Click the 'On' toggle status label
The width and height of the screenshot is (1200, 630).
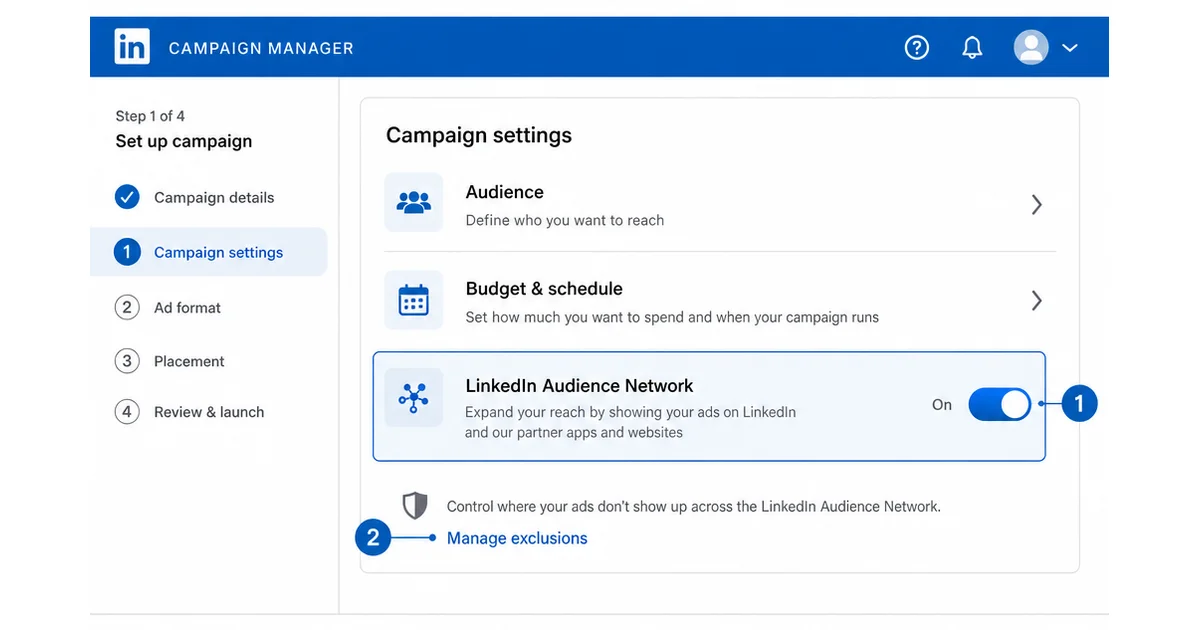(942, 405)
